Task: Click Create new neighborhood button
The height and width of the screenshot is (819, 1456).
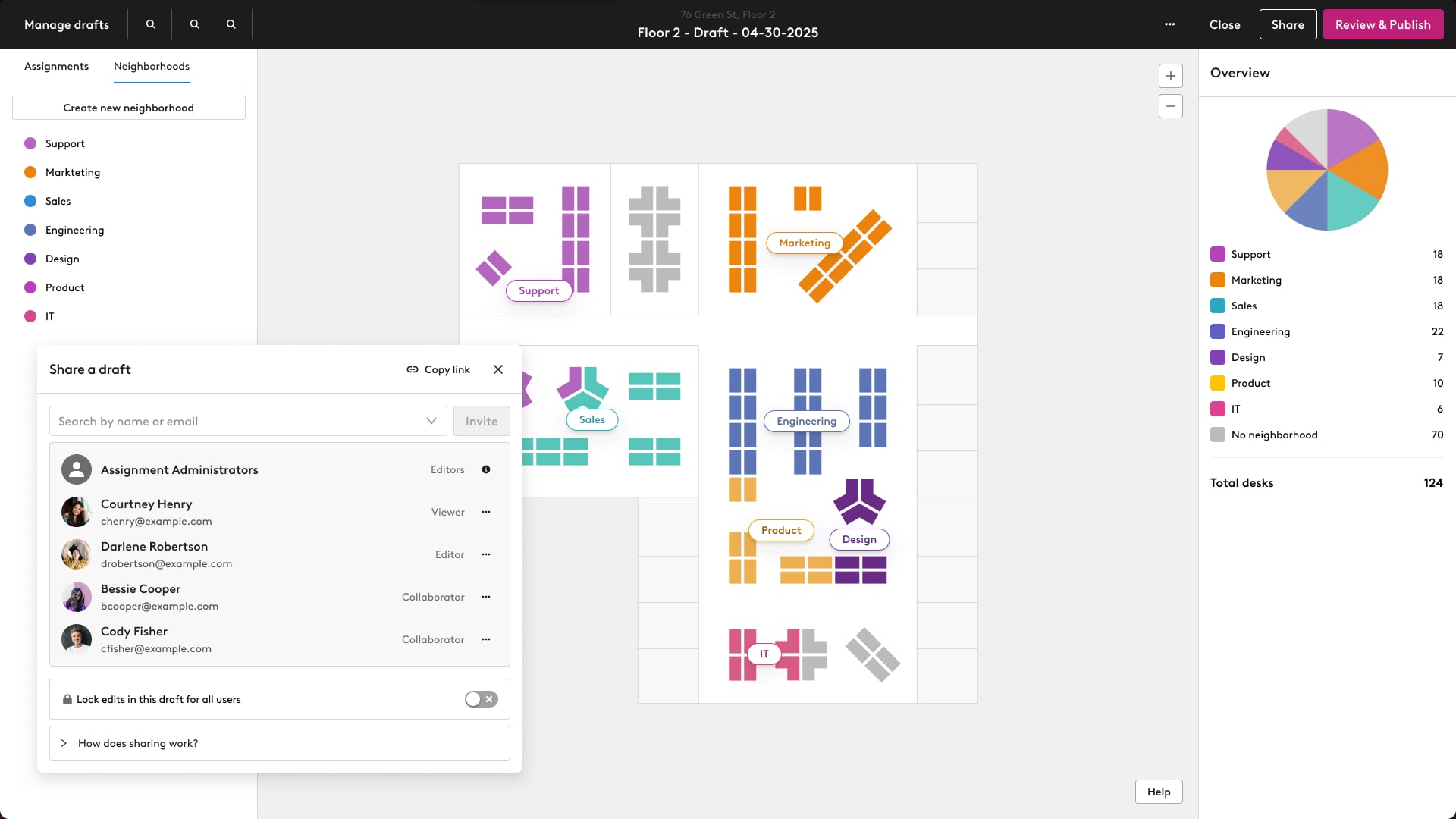Action: tap(129, 108)
